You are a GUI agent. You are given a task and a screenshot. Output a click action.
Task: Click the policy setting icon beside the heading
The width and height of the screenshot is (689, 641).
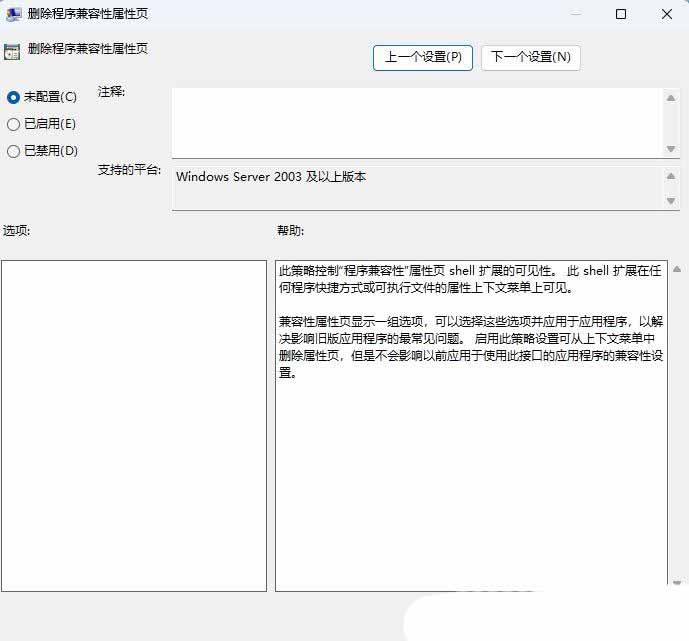(x=11, y=52)
